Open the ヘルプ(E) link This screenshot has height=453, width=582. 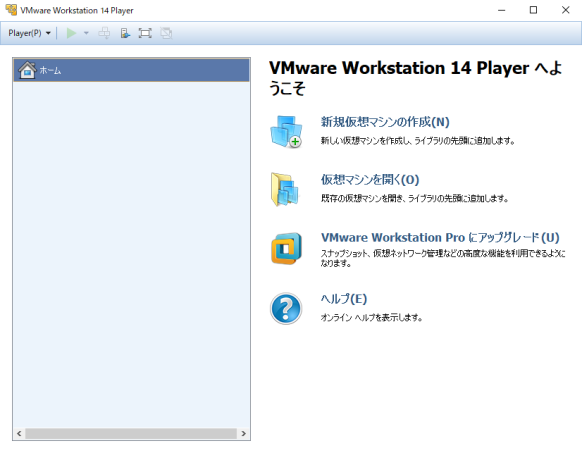pyautogui.click(x=344, y=299)
